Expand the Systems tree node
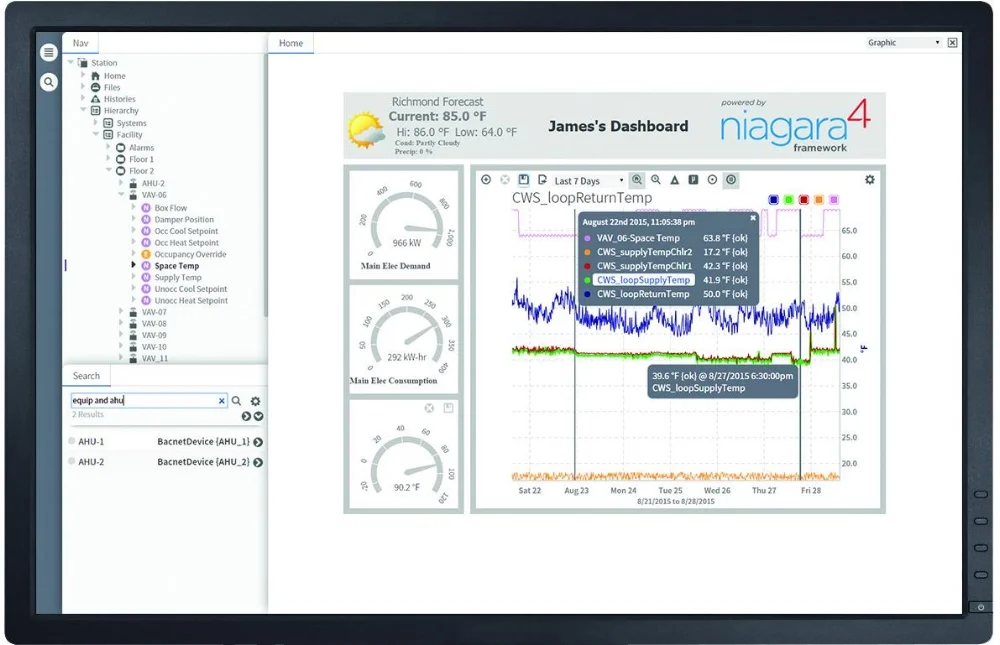The width and height of the screenshot is (1000, 645). pyautogui.click(x=96, y=122)
